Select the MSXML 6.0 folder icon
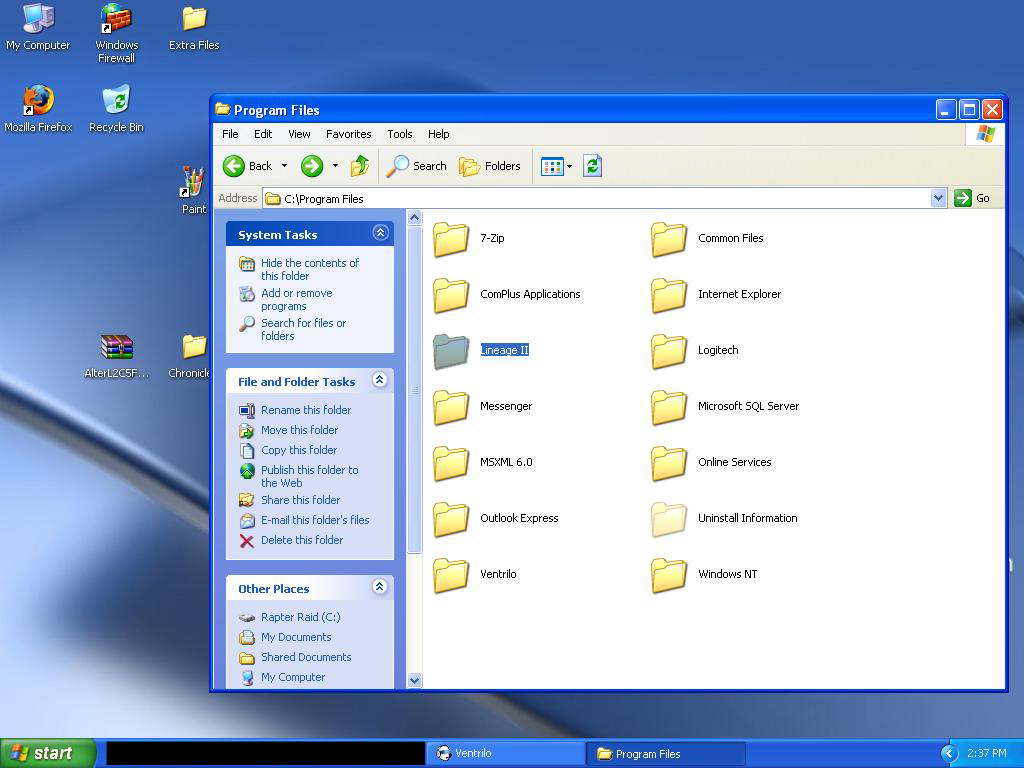1024x768 pixels. click(x=451, y=463)
